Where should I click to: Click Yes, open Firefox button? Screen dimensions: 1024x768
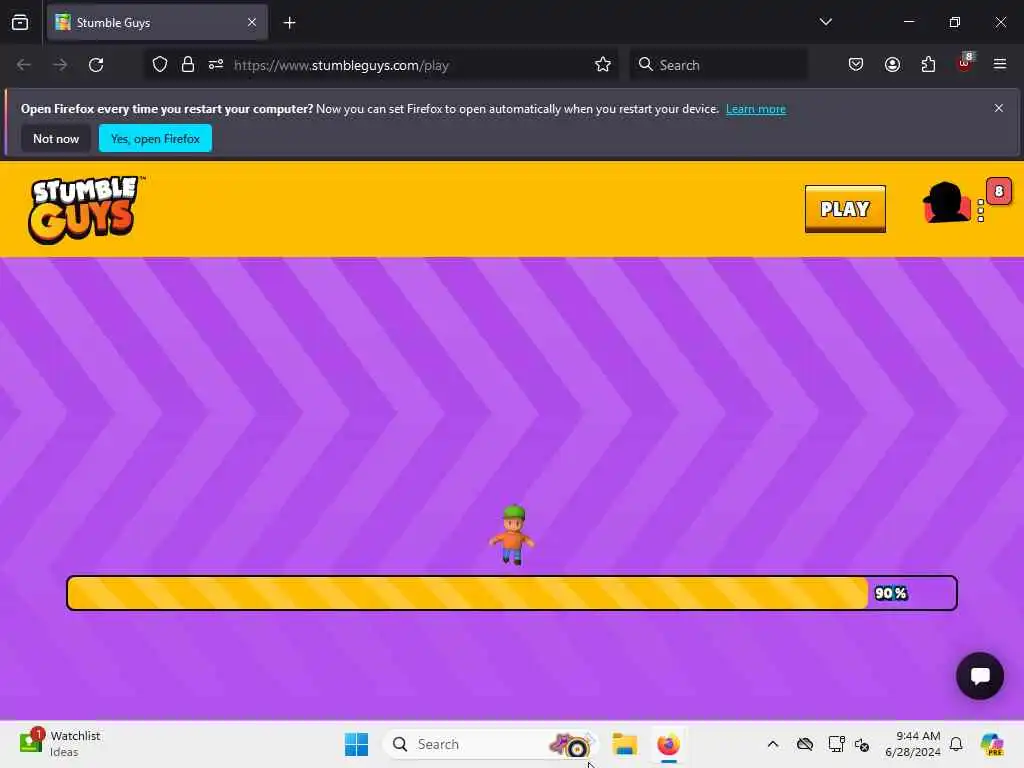click(x=155, y=138)
